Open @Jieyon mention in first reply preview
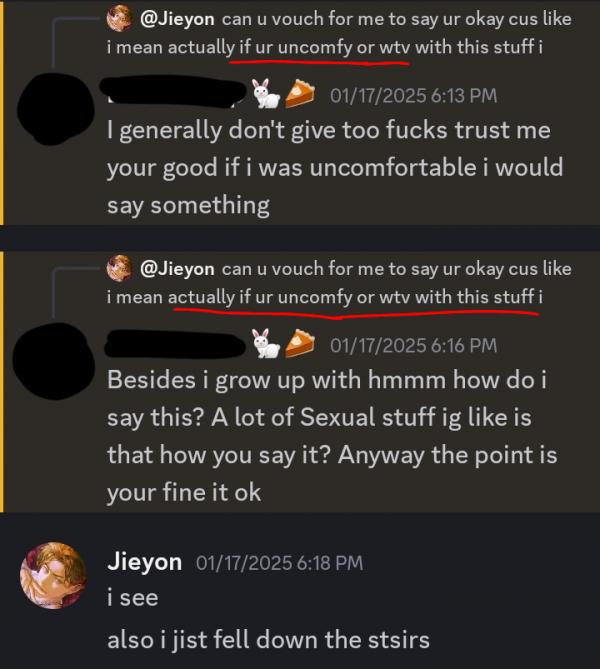The width and height of the screenshot is (600, 669). tap(177, 19)
